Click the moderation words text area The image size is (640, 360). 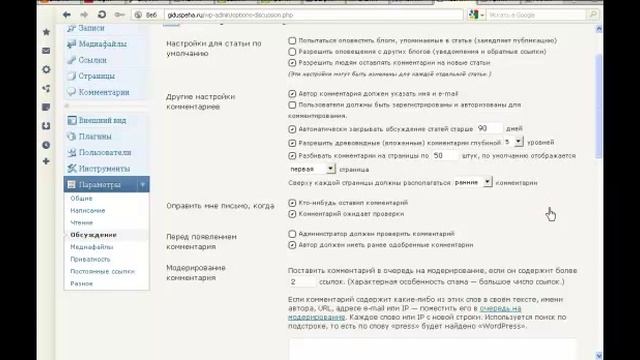(x=433, y=349)
